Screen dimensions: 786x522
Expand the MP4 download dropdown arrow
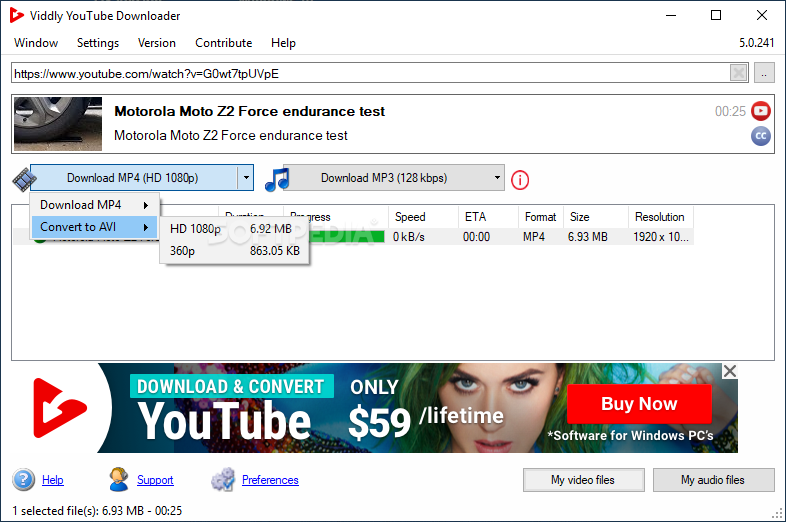tap(246, 178)
